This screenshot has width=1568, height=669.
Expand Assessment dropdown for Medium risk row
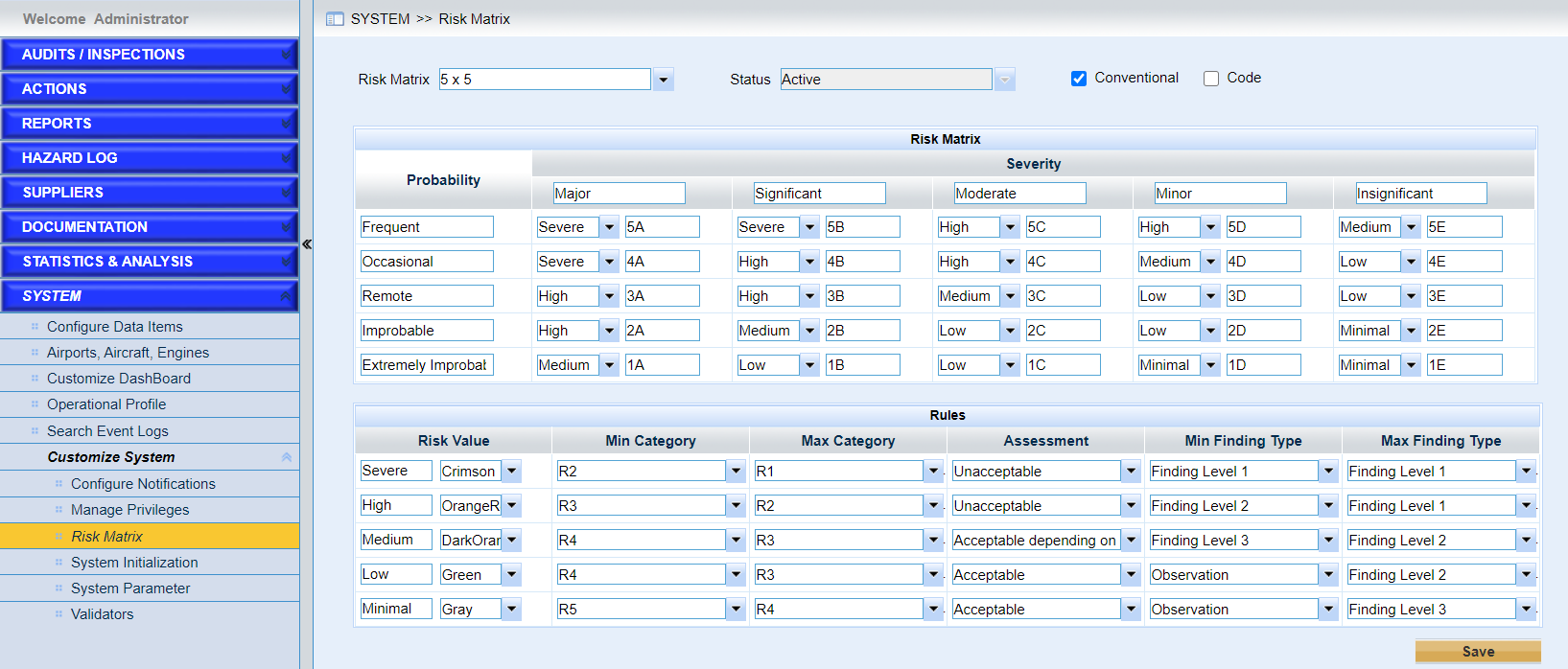[1131, 541]
